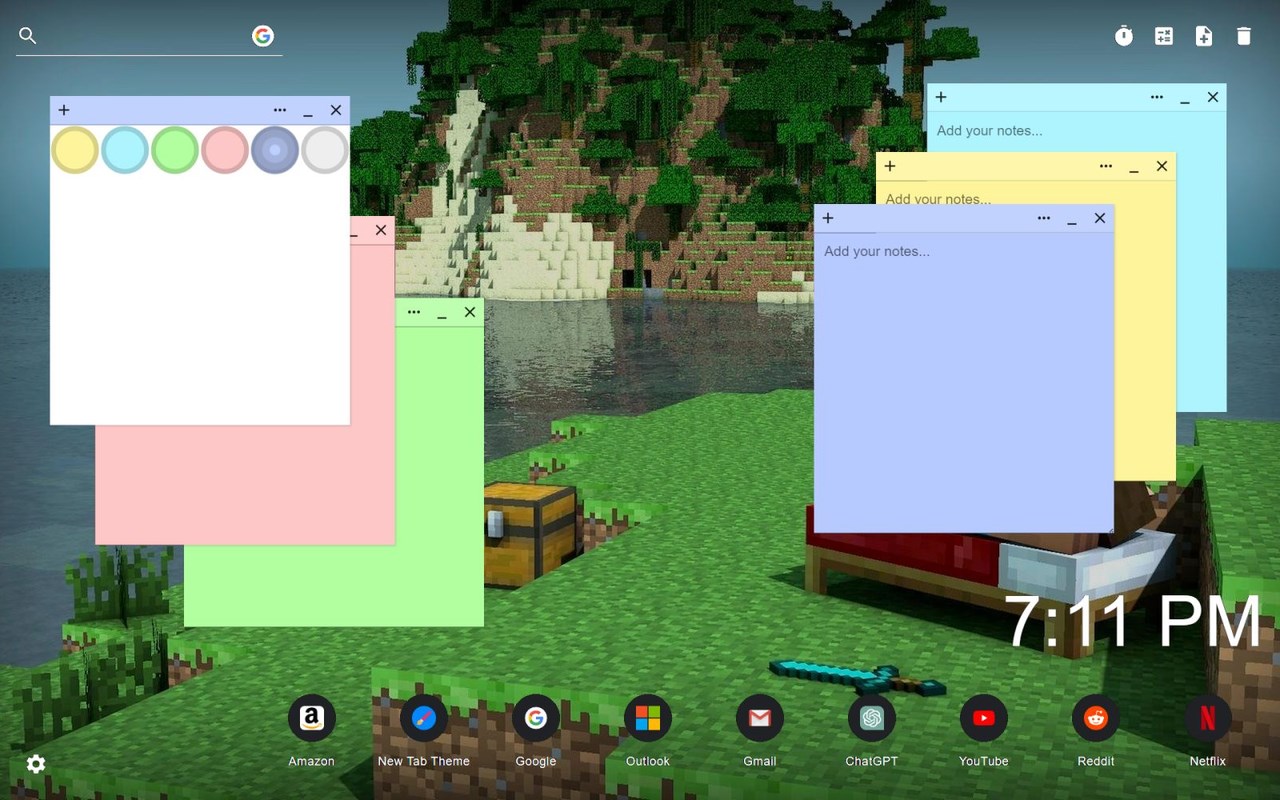Open the three-dot menu on the green note
Screen dimensions: 1280x800
414,312
